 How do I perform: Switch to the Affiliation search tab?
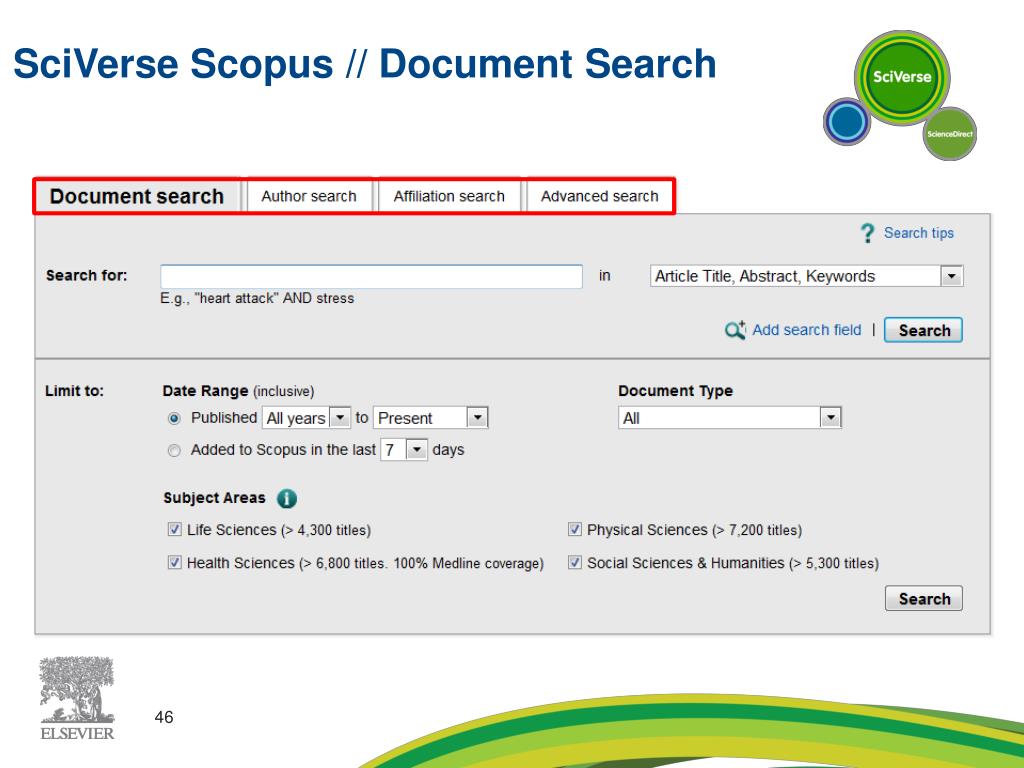tap(449, 196)
